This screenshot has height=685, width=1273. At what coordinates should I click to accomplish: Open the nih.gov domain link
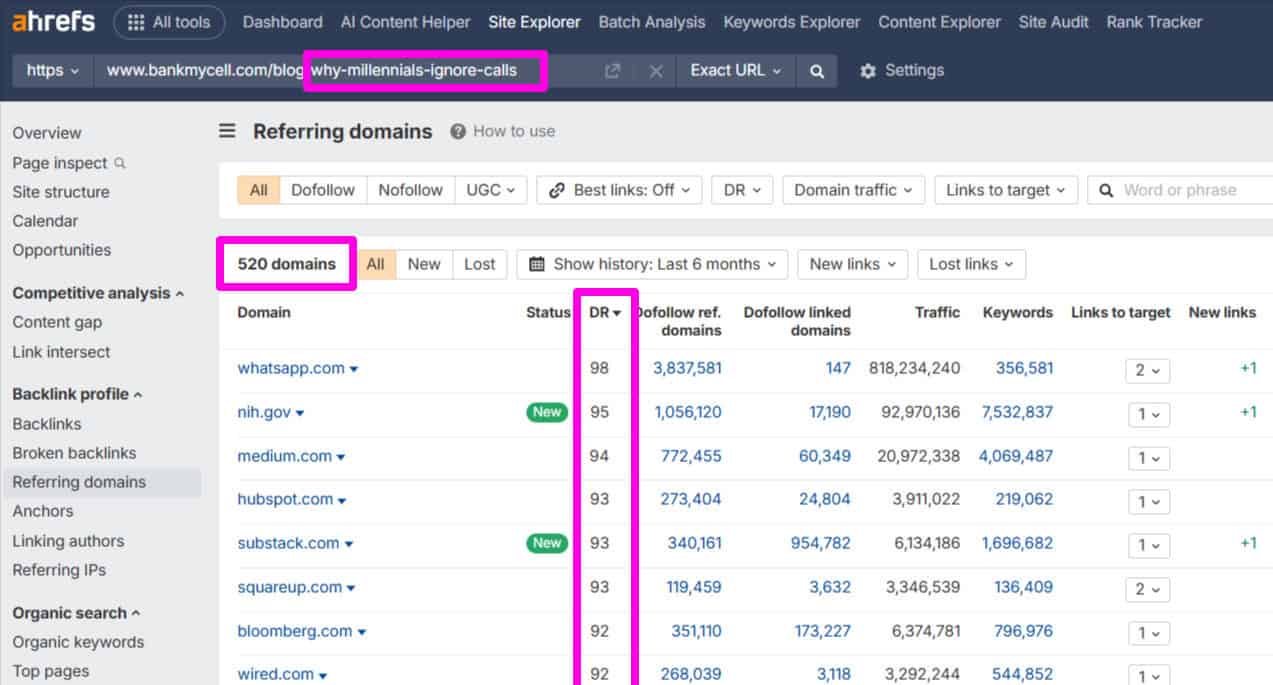point(263,412)
